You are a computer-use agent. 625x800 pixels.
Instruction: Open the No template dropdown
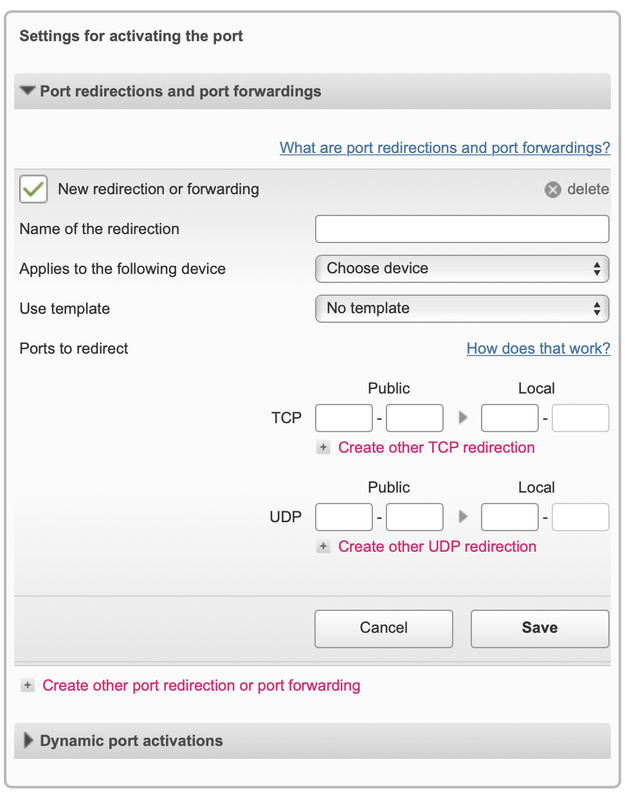coord(461,308)
